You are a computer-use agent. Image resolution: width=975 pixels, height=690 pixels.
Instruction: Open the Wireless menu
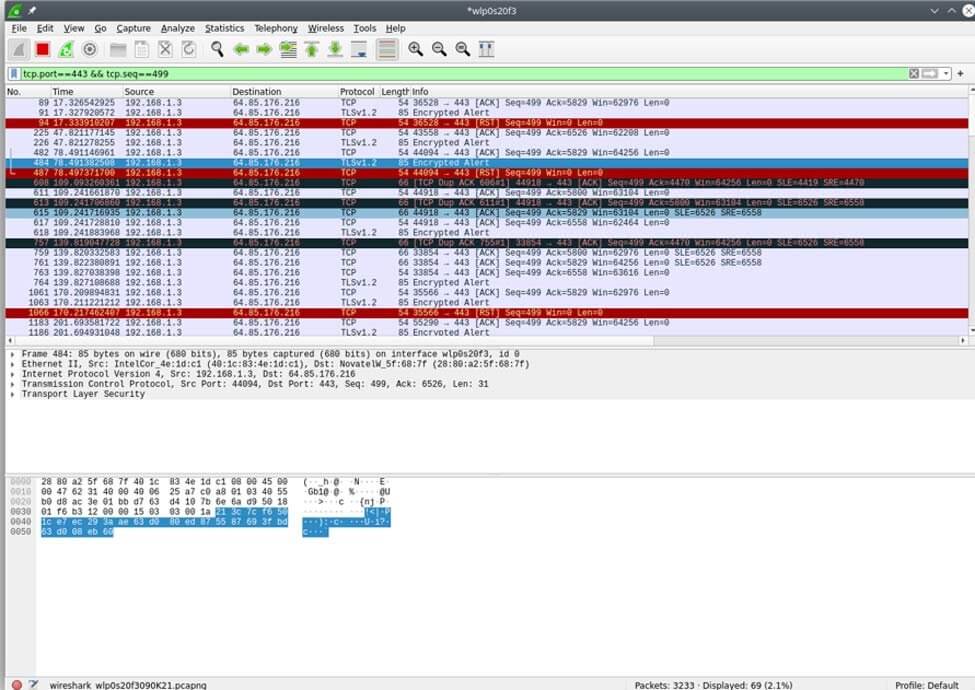325,29
